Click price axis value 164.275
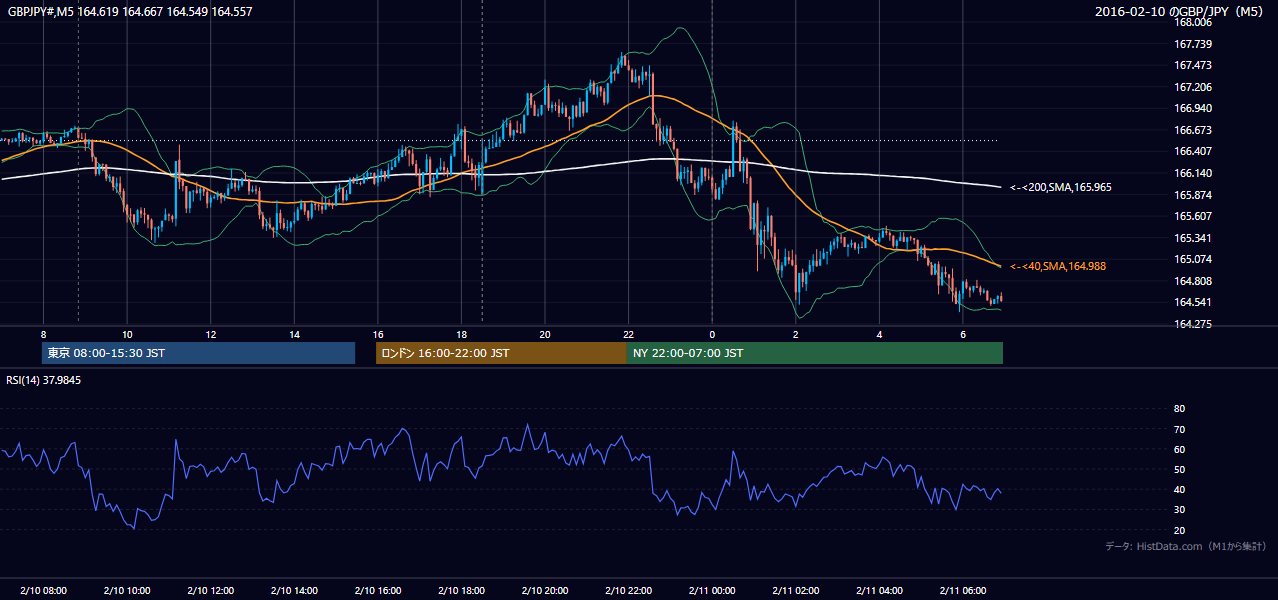 (x=1193, y=324)
